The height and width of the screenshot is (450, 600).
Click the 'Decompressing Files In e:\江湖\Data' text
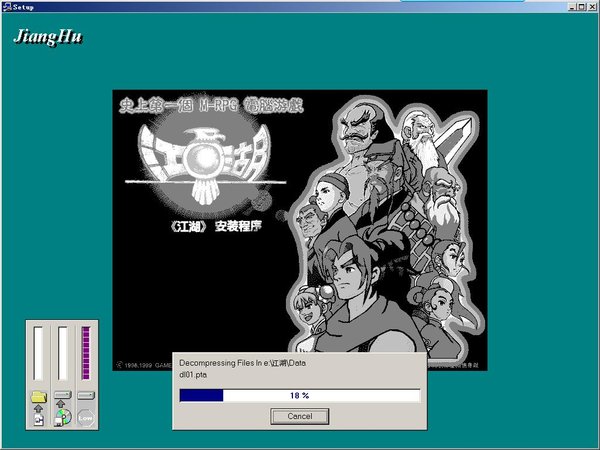coord(242,363)
